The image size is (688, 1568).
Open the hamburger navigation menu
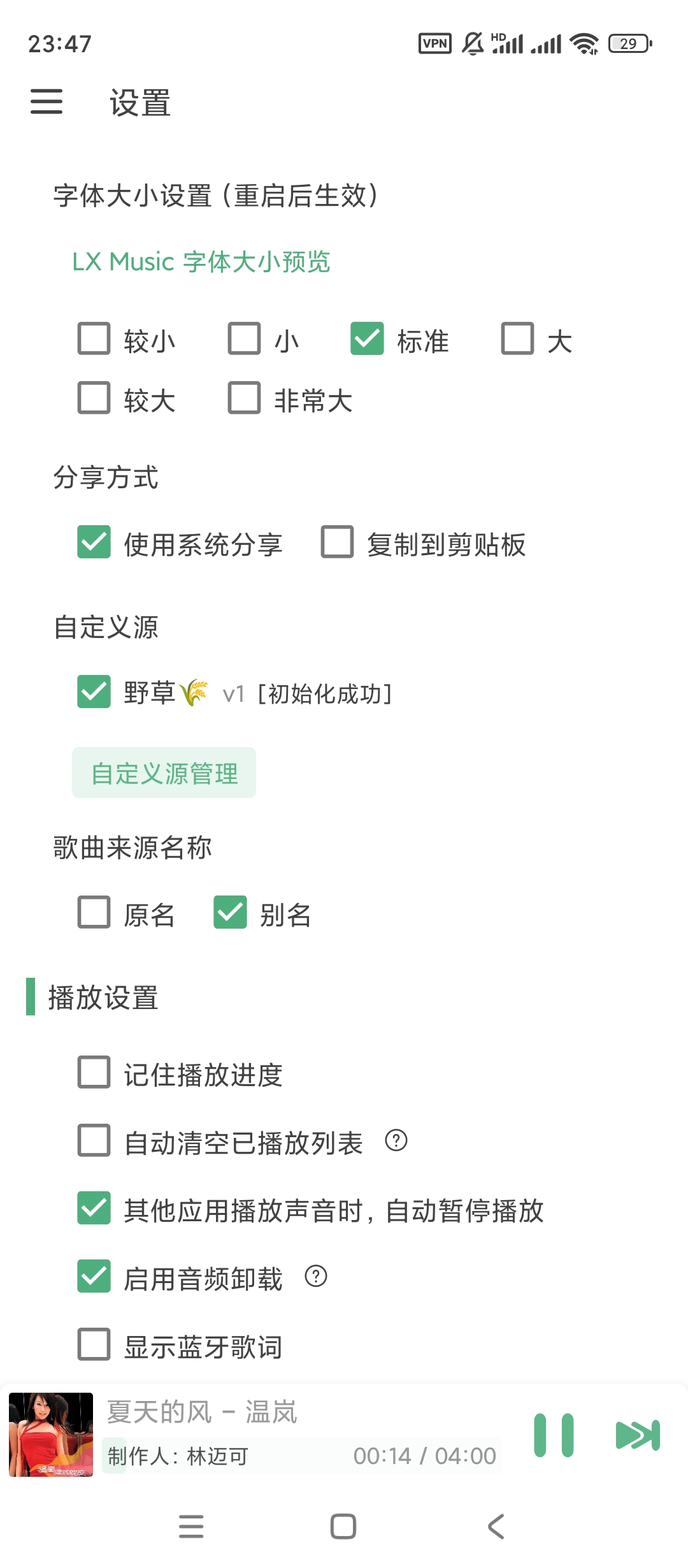pos(47,102)
